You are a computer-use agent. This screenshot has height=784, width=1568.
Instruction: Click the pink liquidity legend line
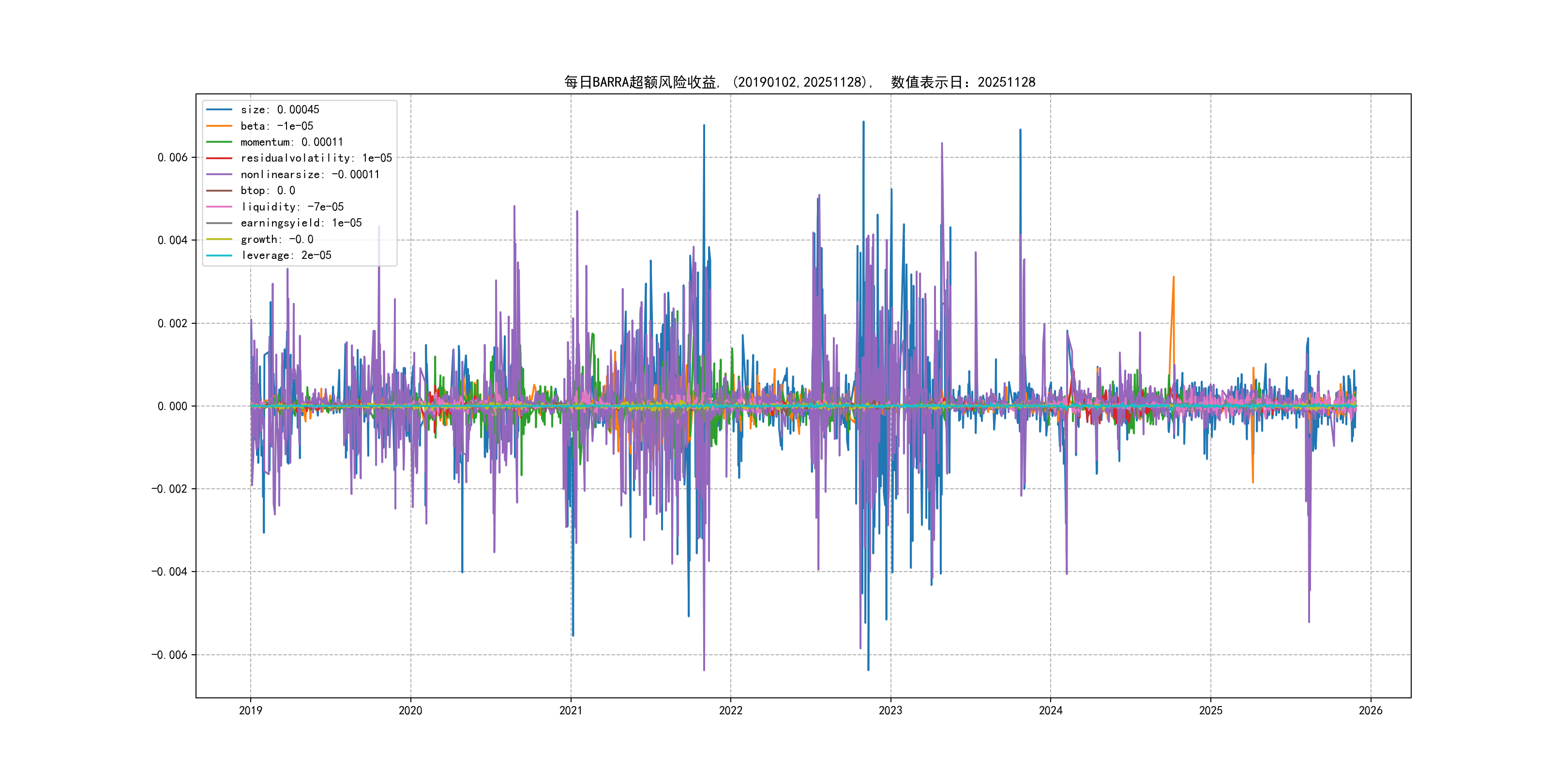click(219, 207)
